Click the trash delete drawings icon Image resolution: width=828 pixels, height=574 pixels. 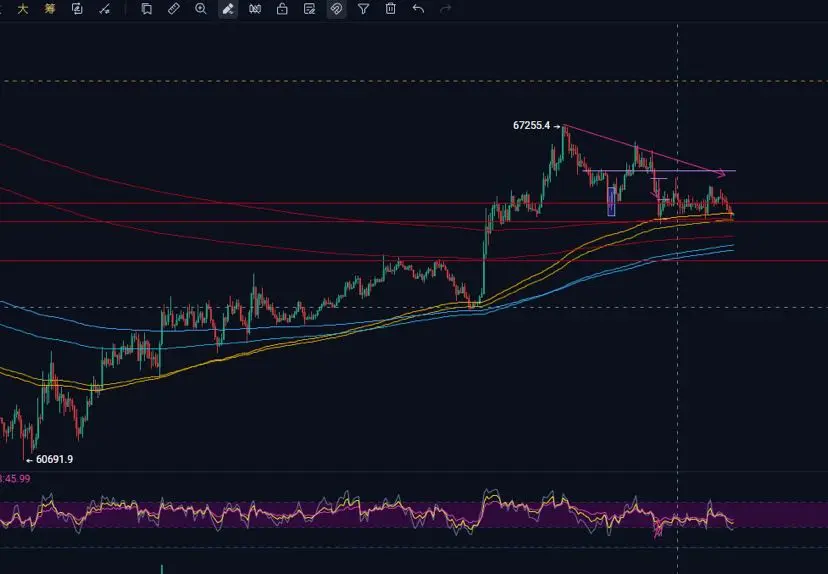[x=391, y=8]
